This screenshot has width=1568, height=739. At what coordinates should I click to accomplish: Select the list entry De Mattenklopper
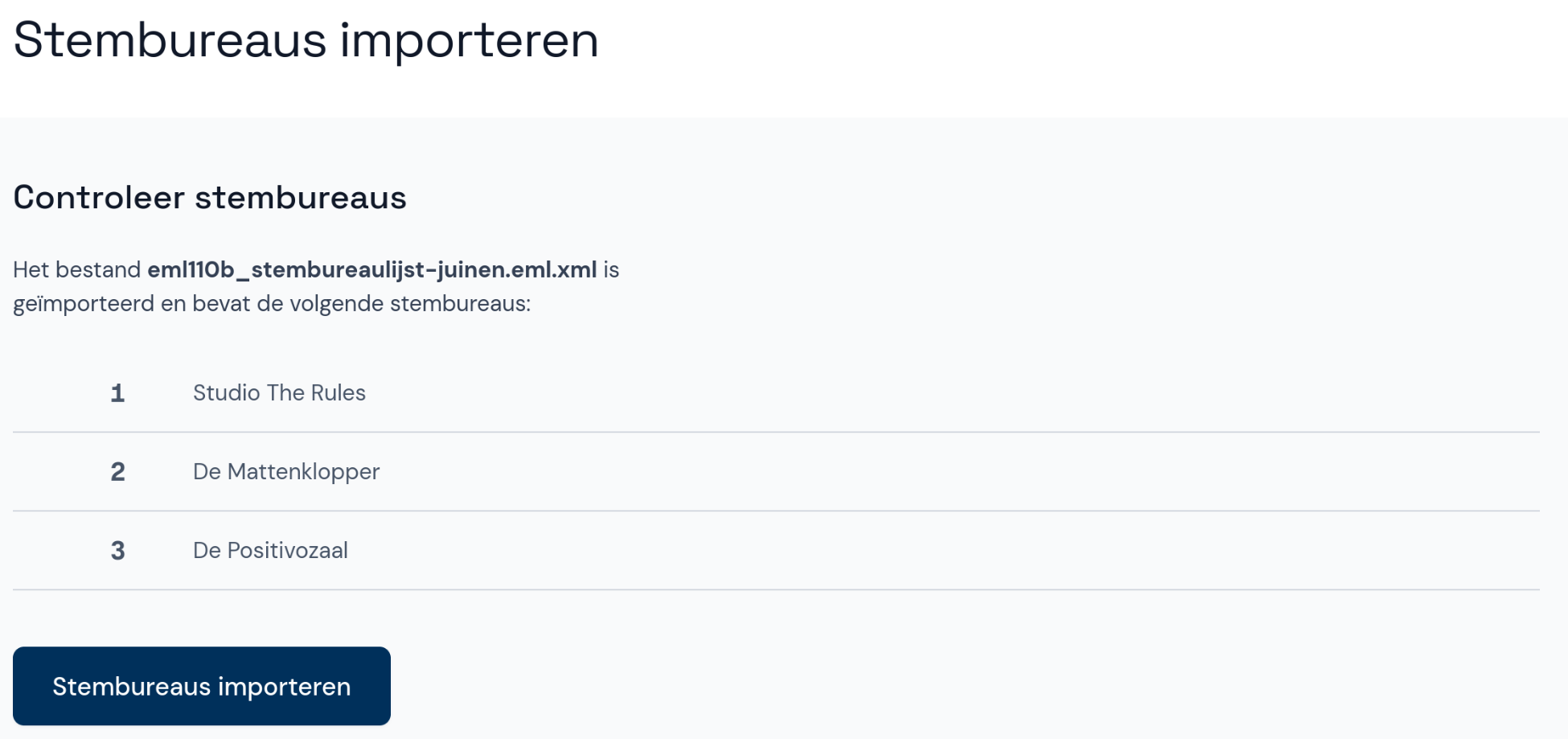click(x=285, y=472)
